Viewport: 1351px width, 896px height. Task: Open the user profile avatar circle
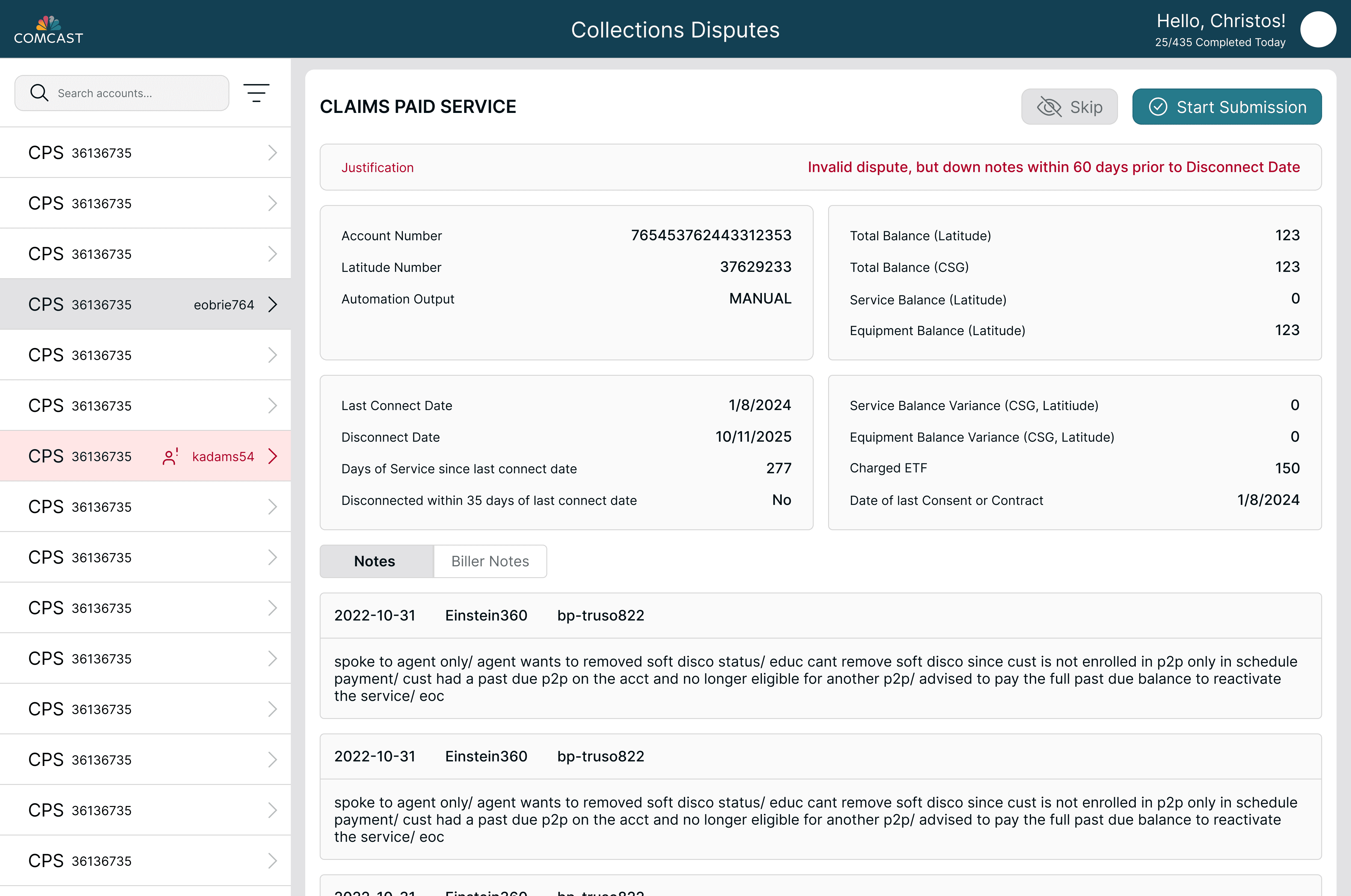click(1318, 30)
